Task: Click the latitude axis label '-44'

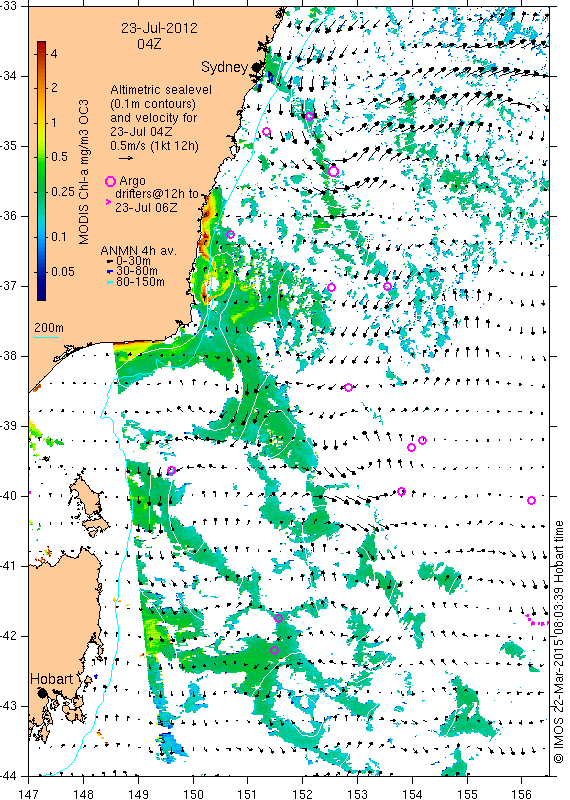Action: coord(9,776)
